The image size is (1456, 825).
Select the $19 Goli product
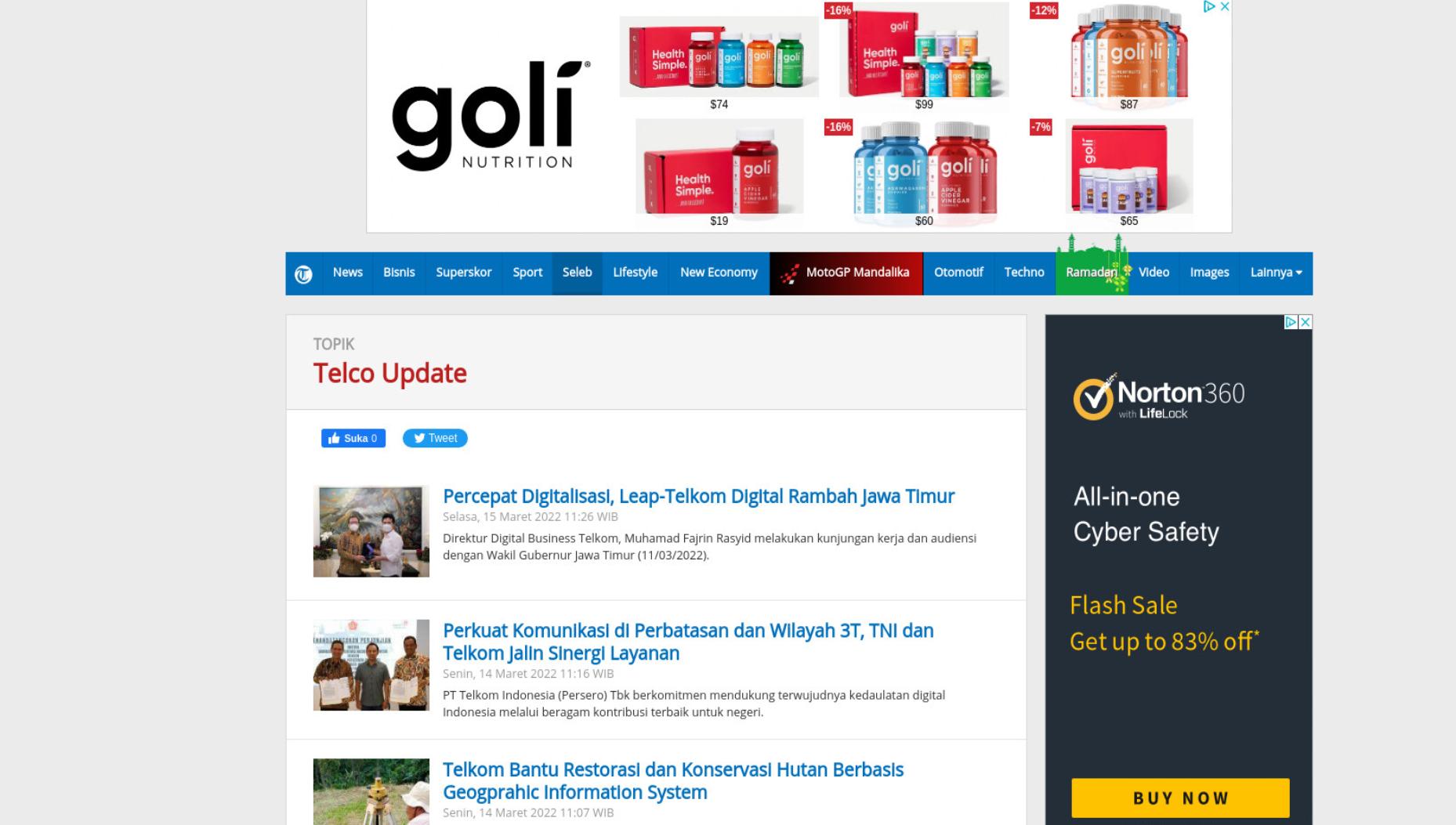(x=719, y=173)
